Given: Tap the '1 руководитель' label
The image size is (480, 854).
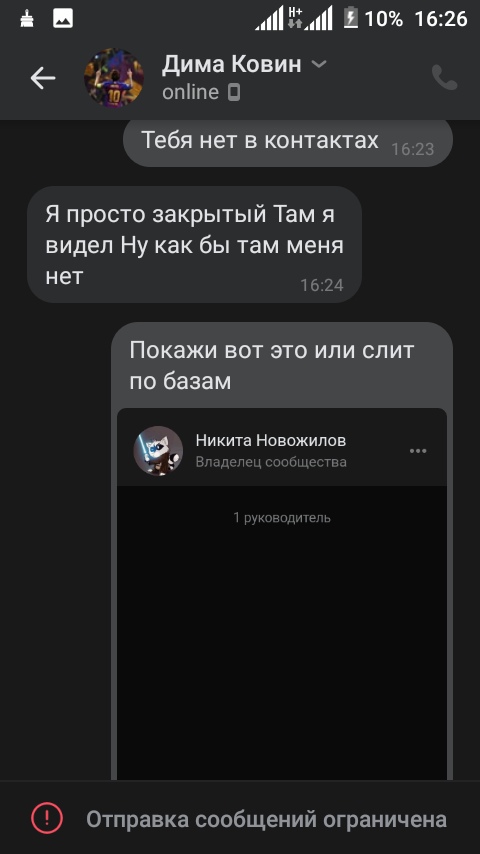Looking at the screenshot, I should pos(282,518).
